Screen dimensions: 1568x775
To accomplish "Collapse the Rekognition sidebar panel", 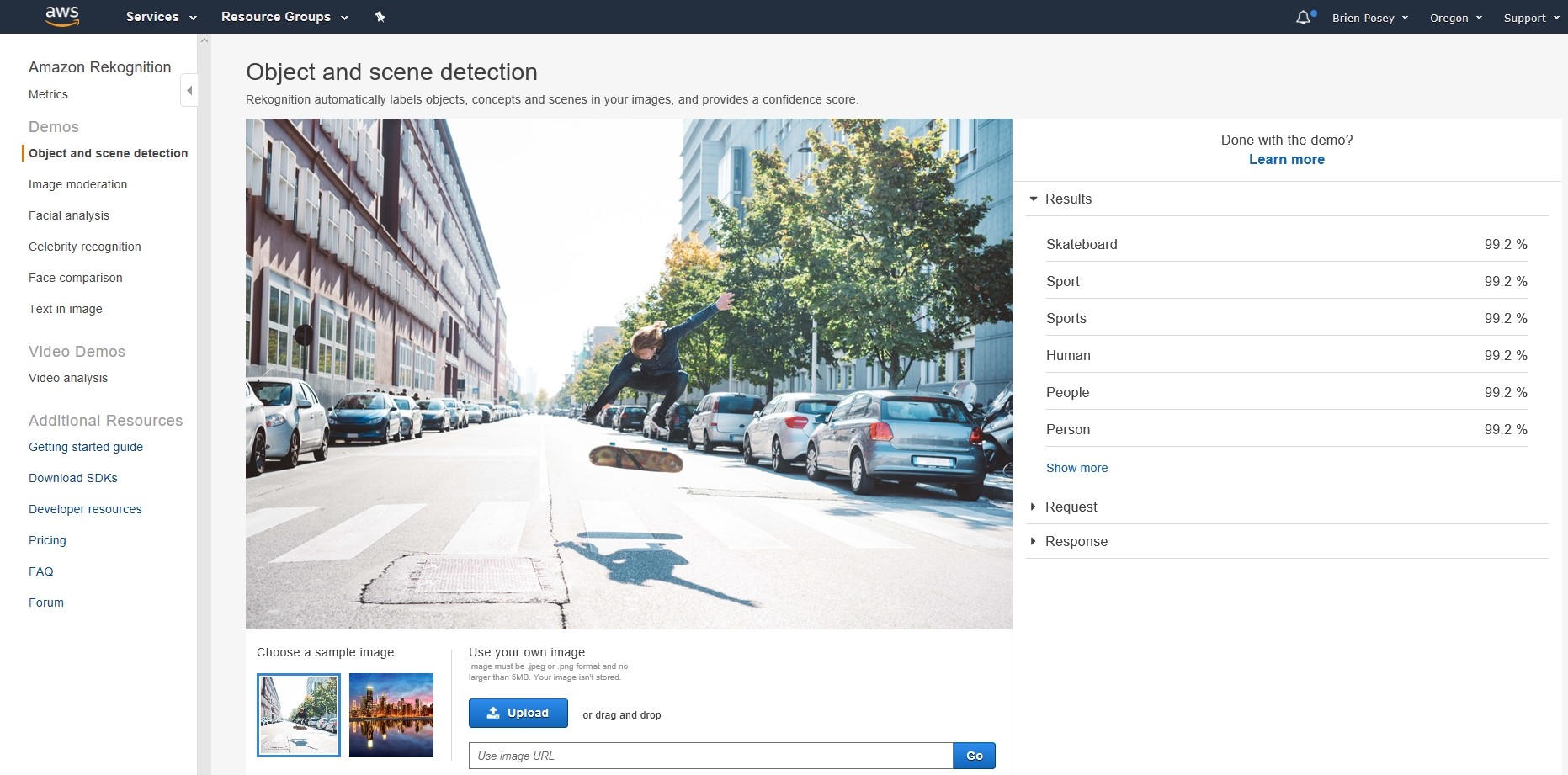I will tap(189, 89).
